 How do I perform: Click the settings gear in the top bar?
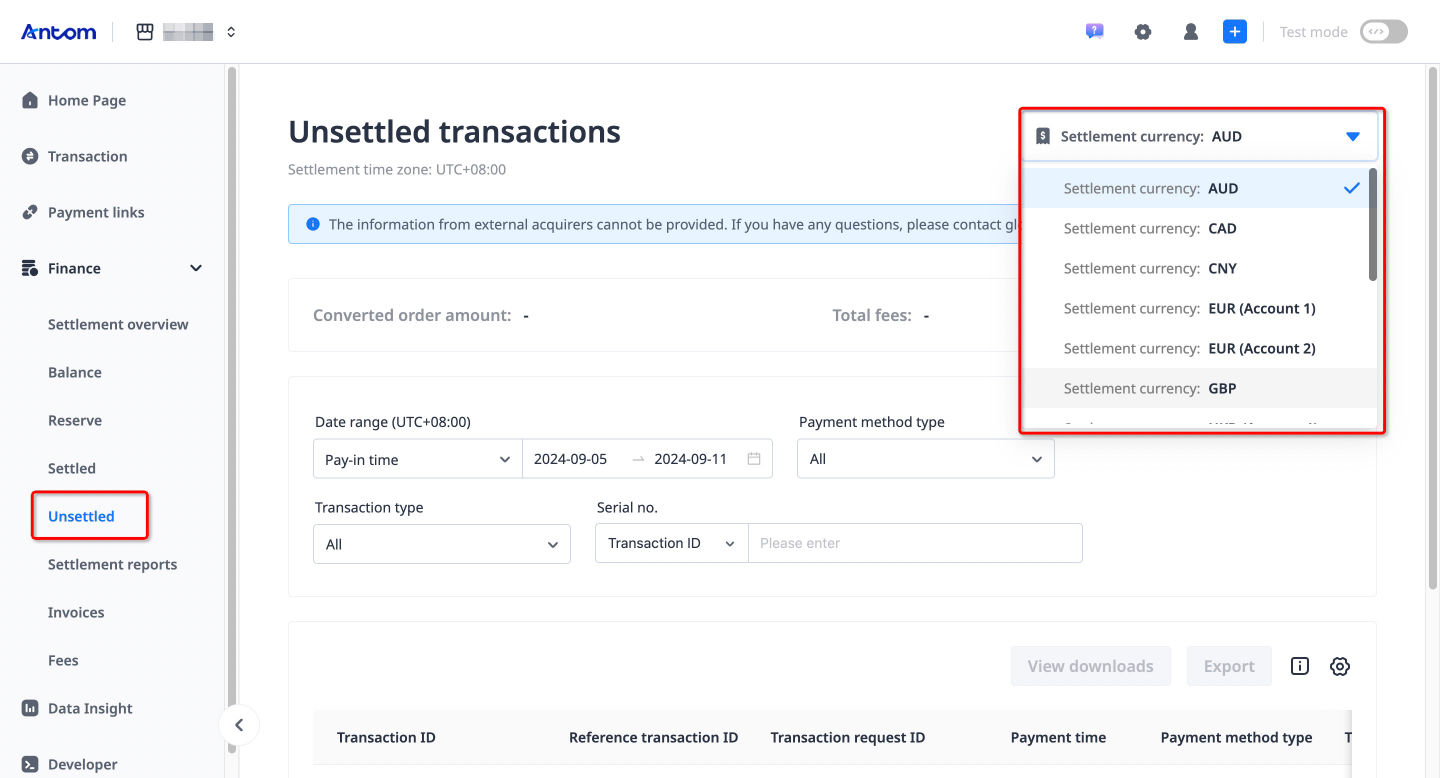[1143, 31]
